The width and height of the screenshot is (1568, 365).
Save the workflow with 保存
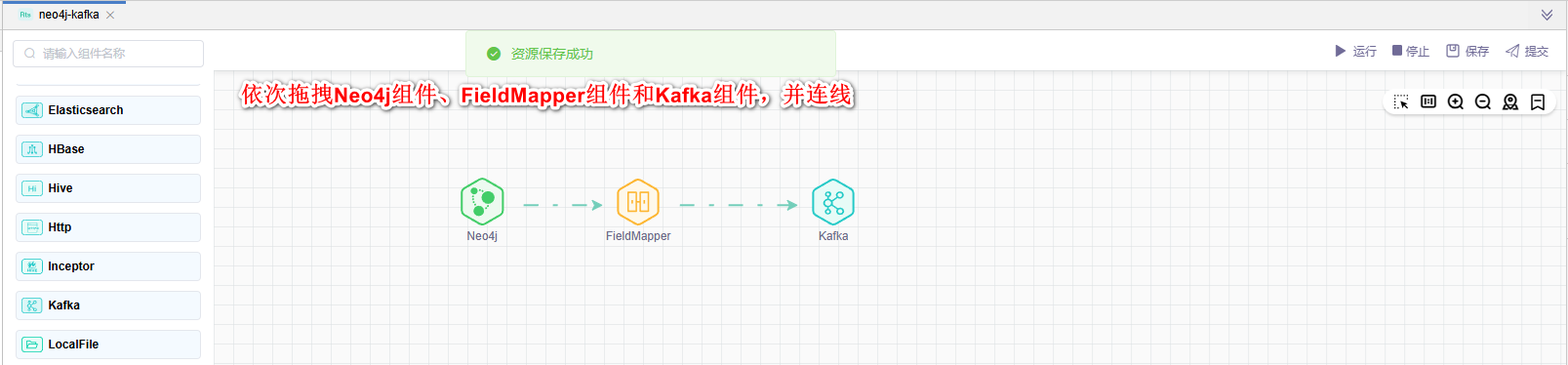tap(1467, 51)
